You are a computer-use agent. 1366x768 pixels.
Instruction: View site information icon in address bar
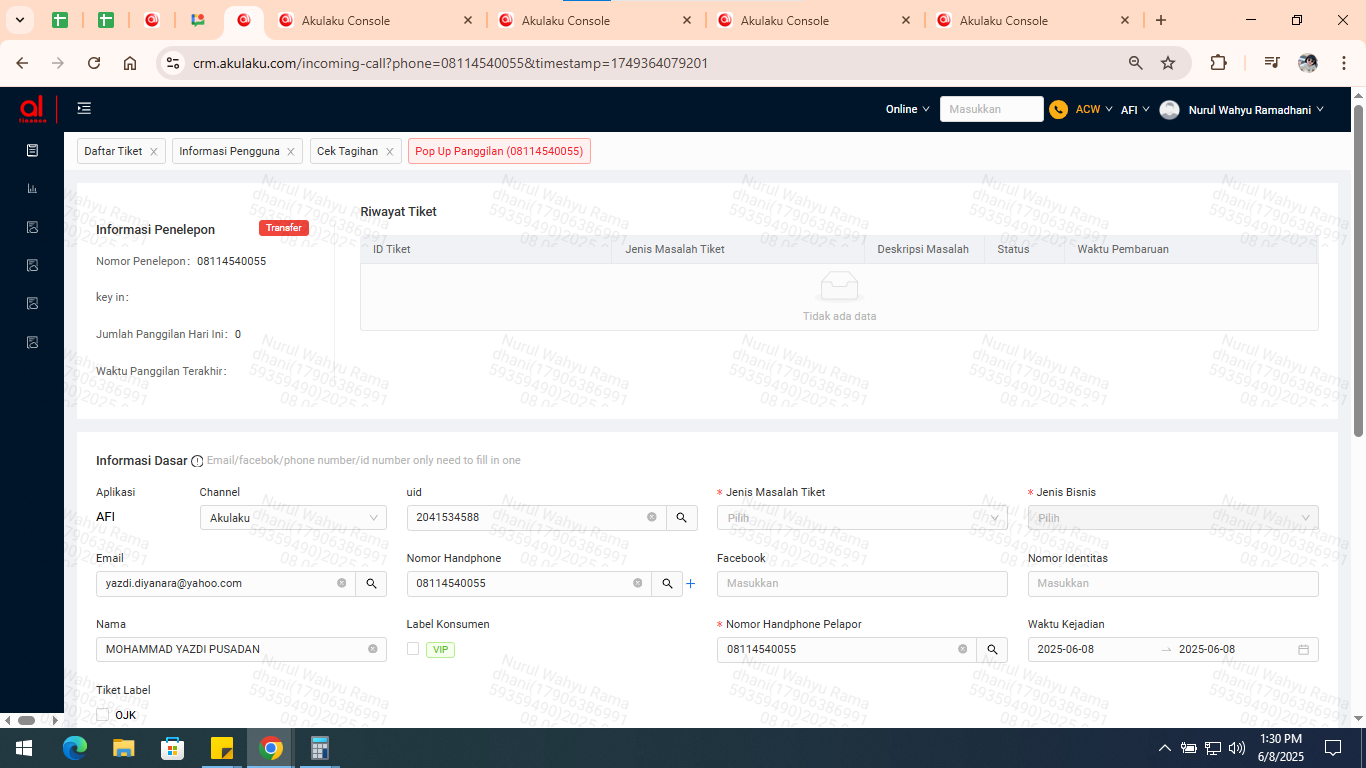click(173, 63)
